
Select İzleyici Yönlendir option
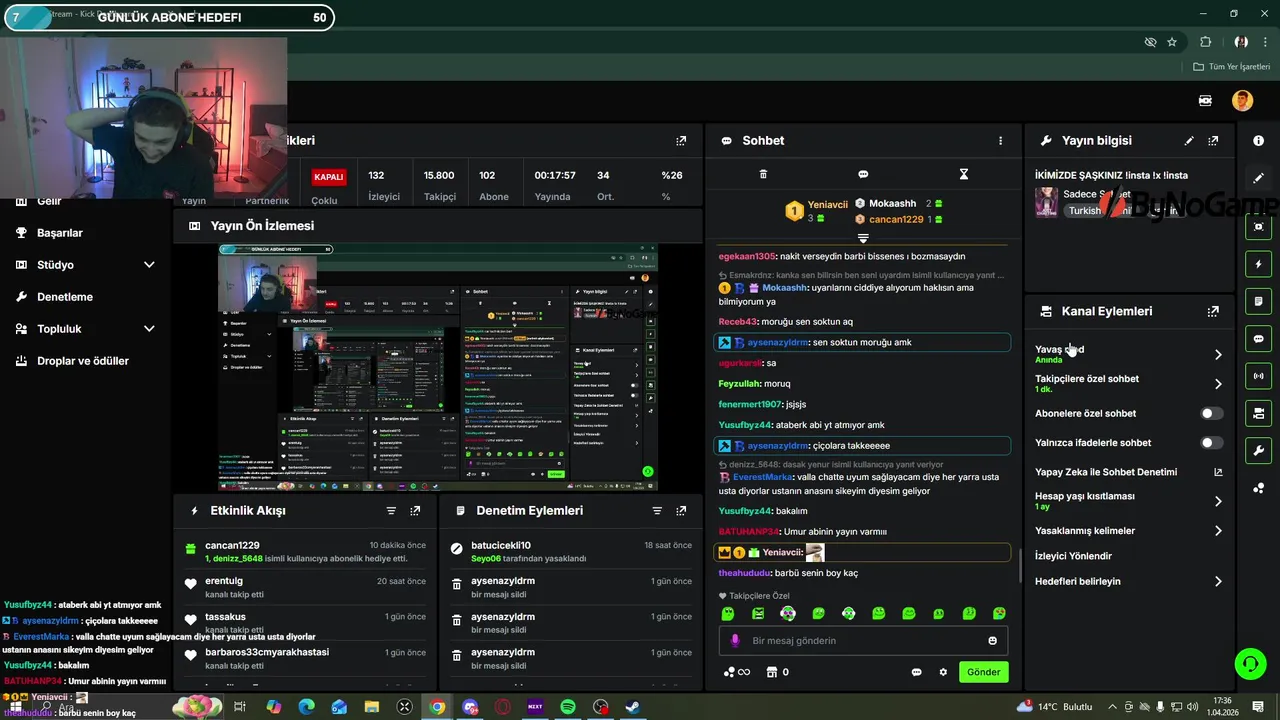click(x=1073, y=556)
